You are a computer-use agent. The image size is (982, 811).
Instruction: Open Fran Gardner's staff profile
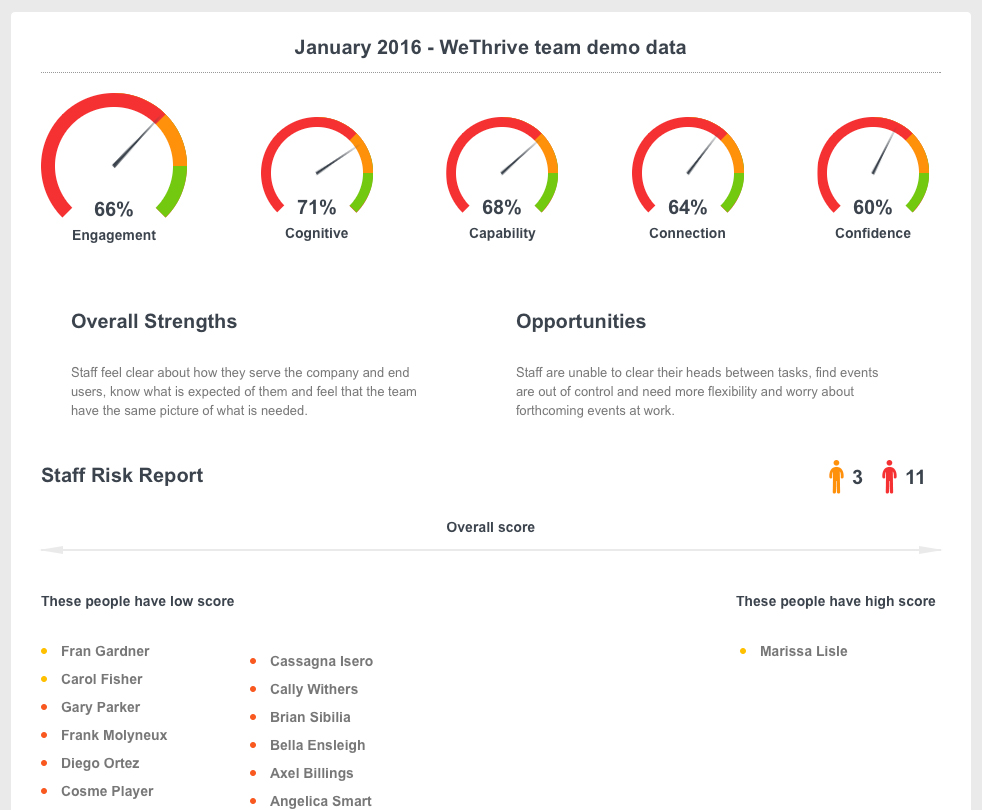point(104,651)
